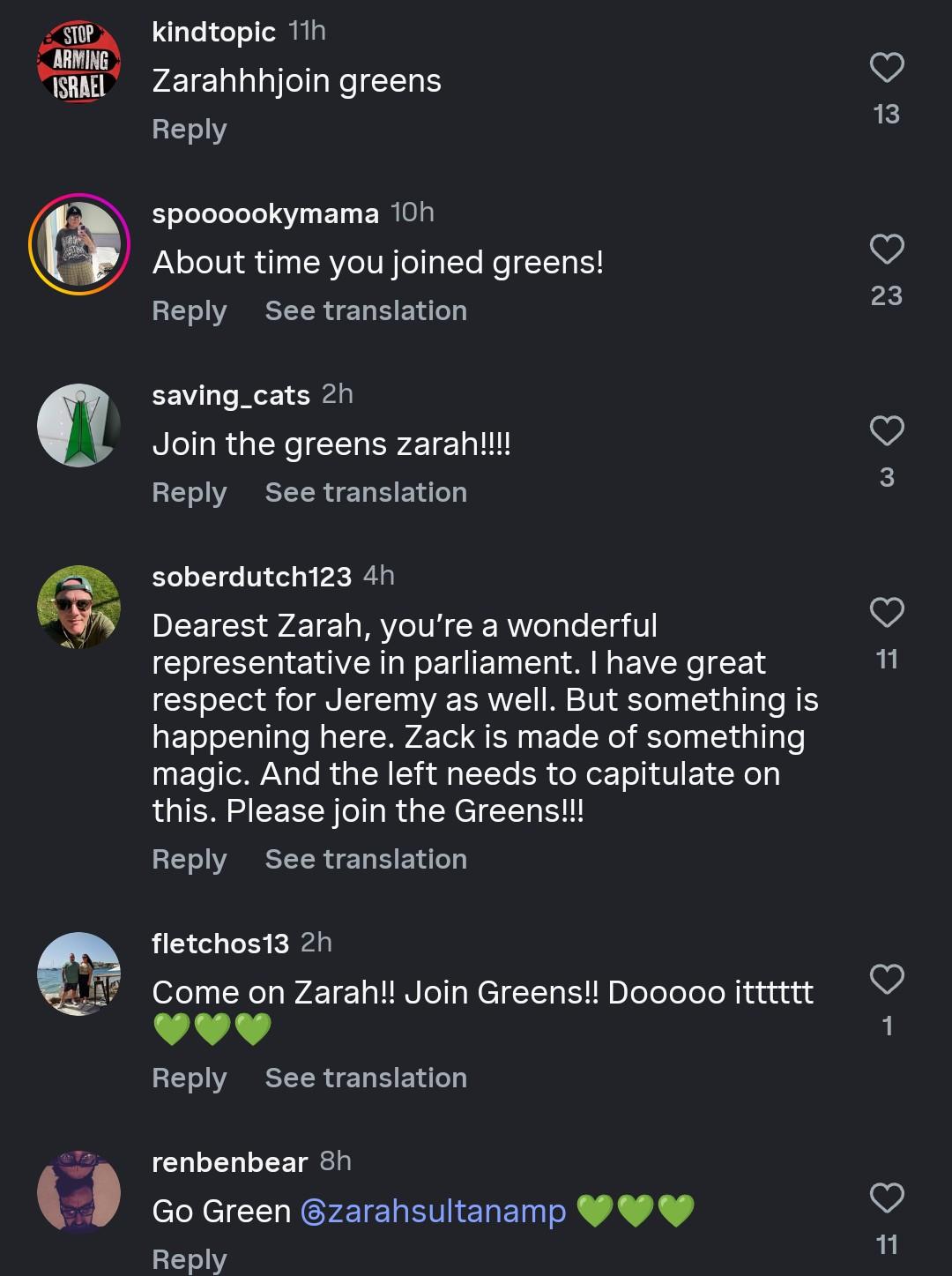
Task: Reply to kindtopic's comment
Action: point(190,130)
